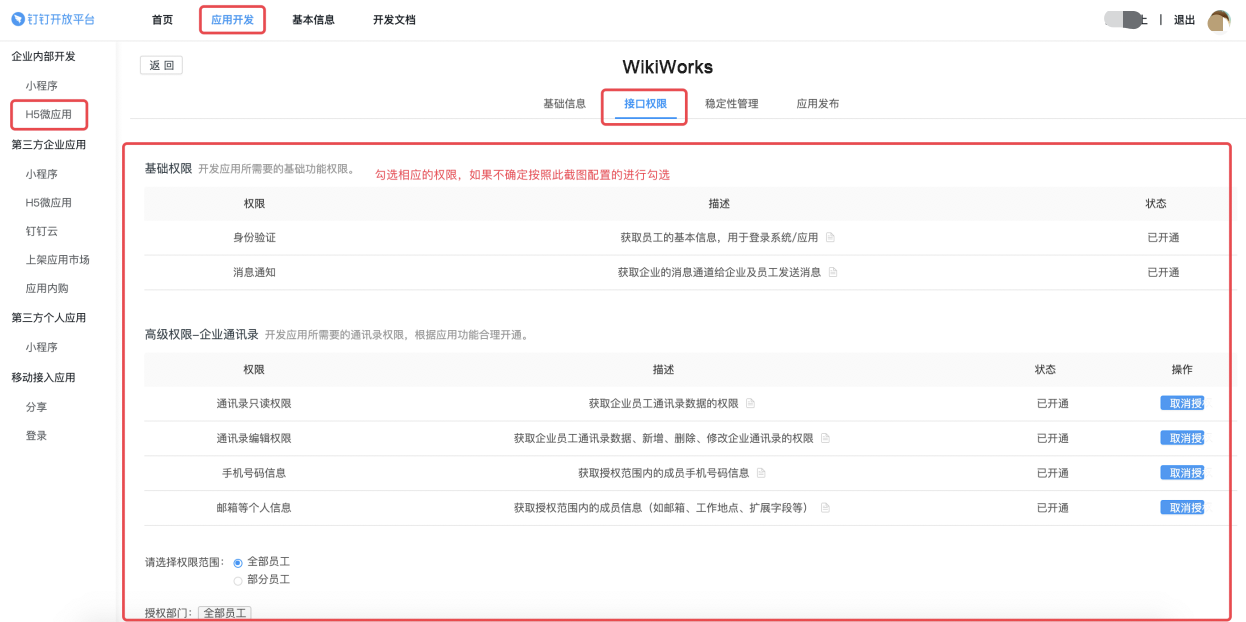Image resolution: width=1246 pixels, height=622 pixels.
Task: Open 基本信息 in top navigation
Action: point(313,20)
